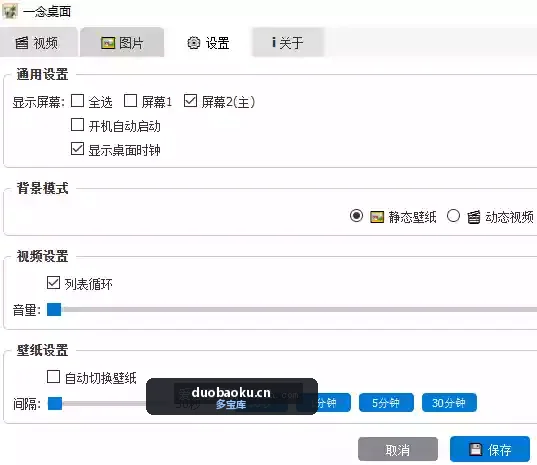This screenshot has width=537, height=465.
Task: Click the 音量 slider handle
Action: coord(54,310)
